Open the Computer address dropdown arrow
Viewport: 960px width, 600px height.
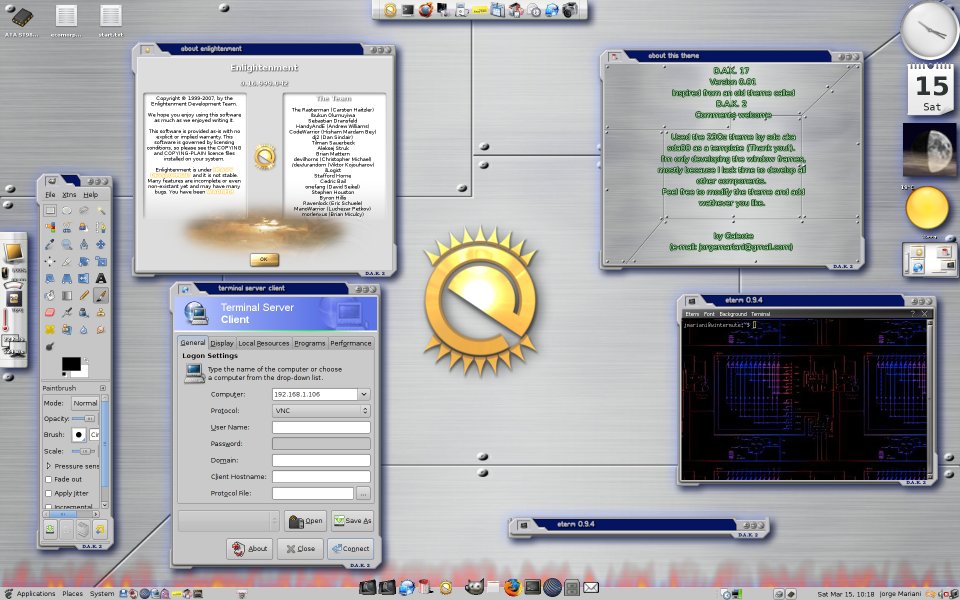click(364, 394)
